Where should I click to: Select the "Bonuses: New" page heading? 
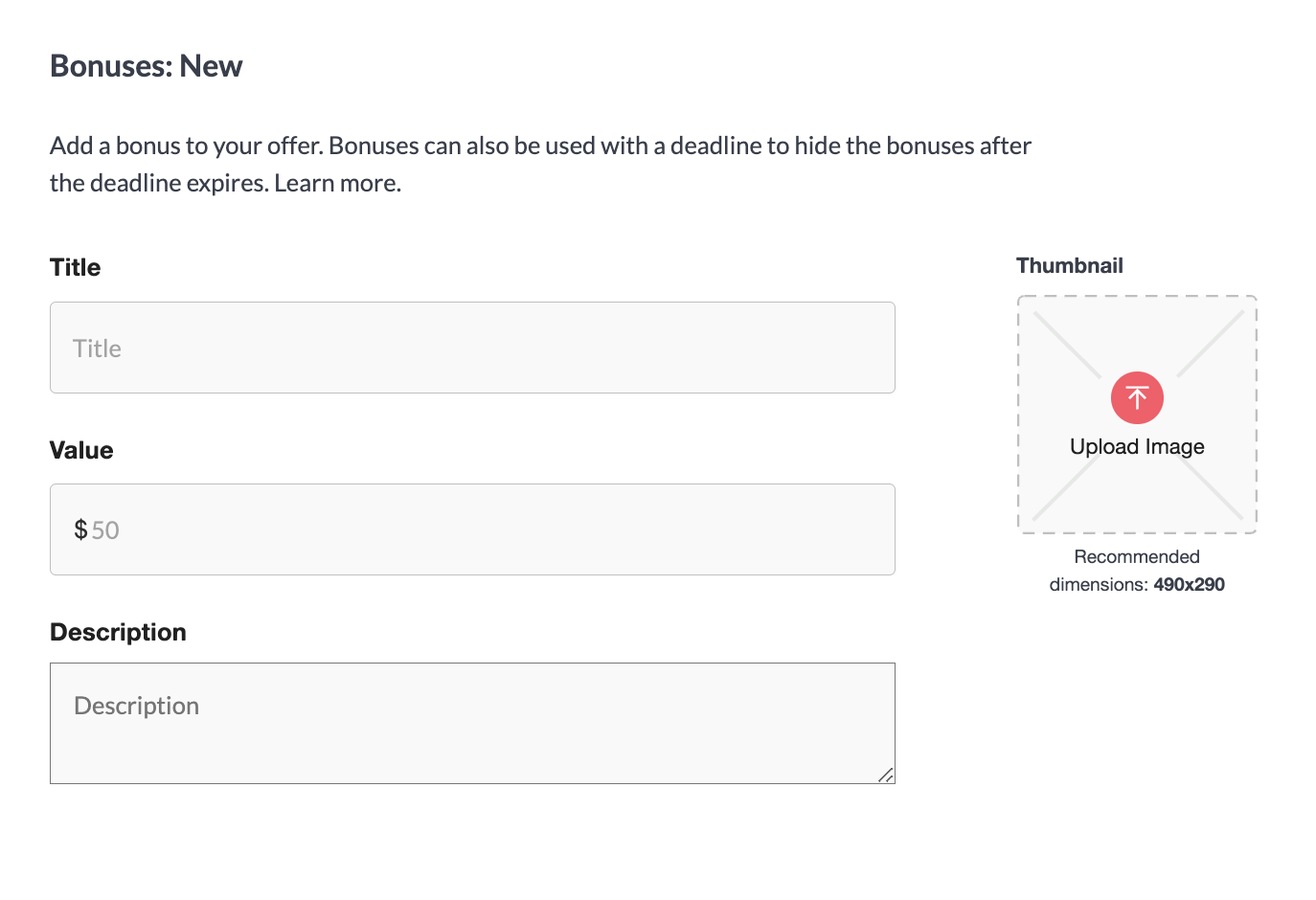(x=146, y=66)
